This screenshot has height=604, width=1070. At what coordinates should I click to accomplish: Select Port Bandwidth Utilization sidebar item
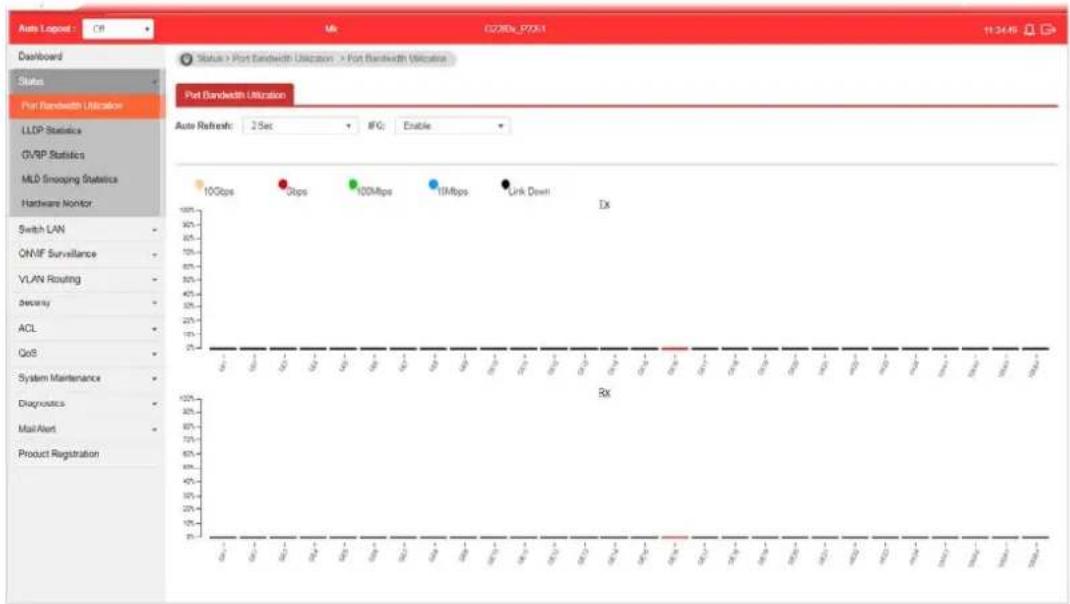[86, 106]
